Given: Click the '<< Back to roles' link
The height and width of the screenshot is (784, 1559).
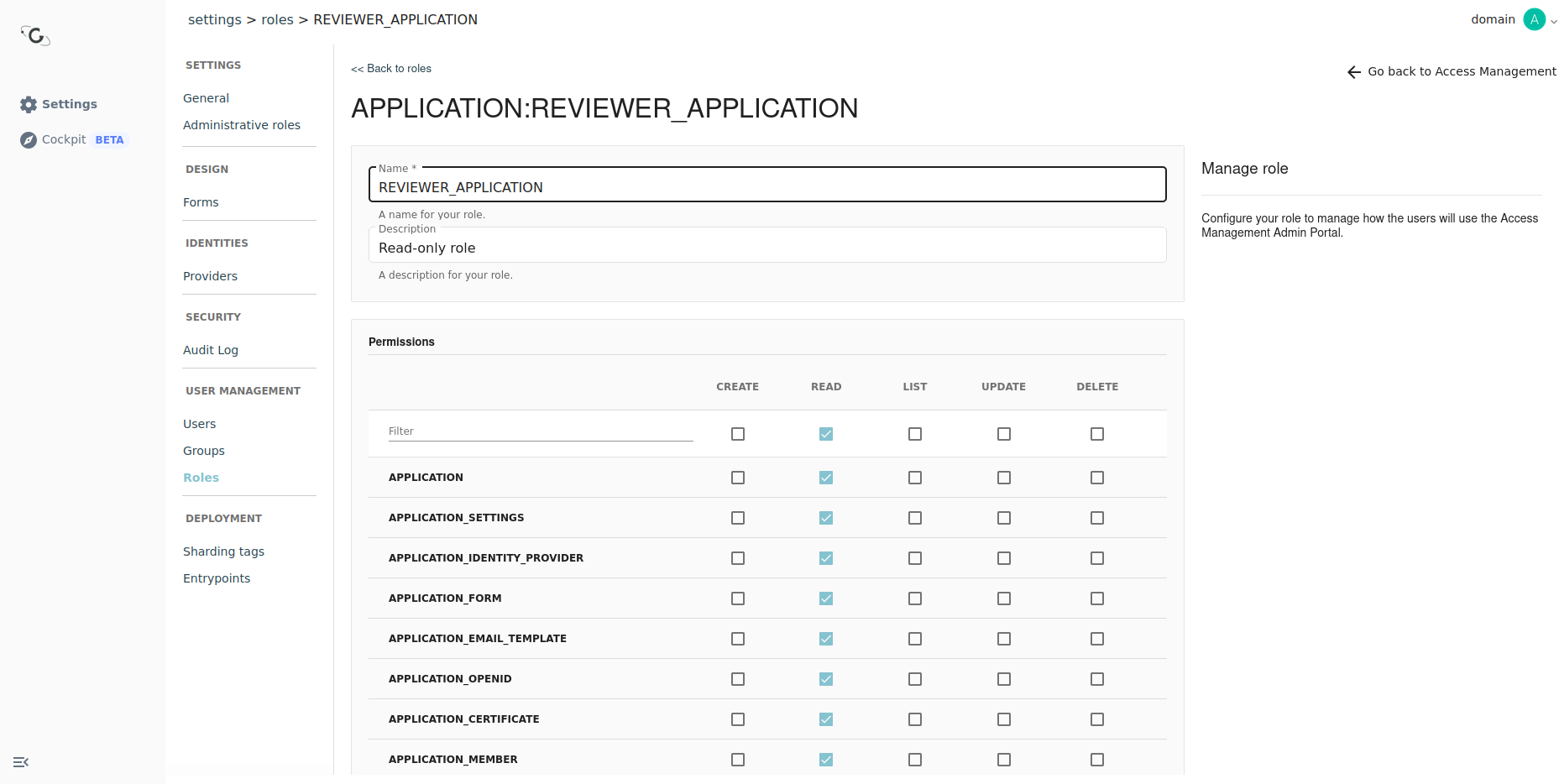Looking at the screenshot, I should pos(391,69).
